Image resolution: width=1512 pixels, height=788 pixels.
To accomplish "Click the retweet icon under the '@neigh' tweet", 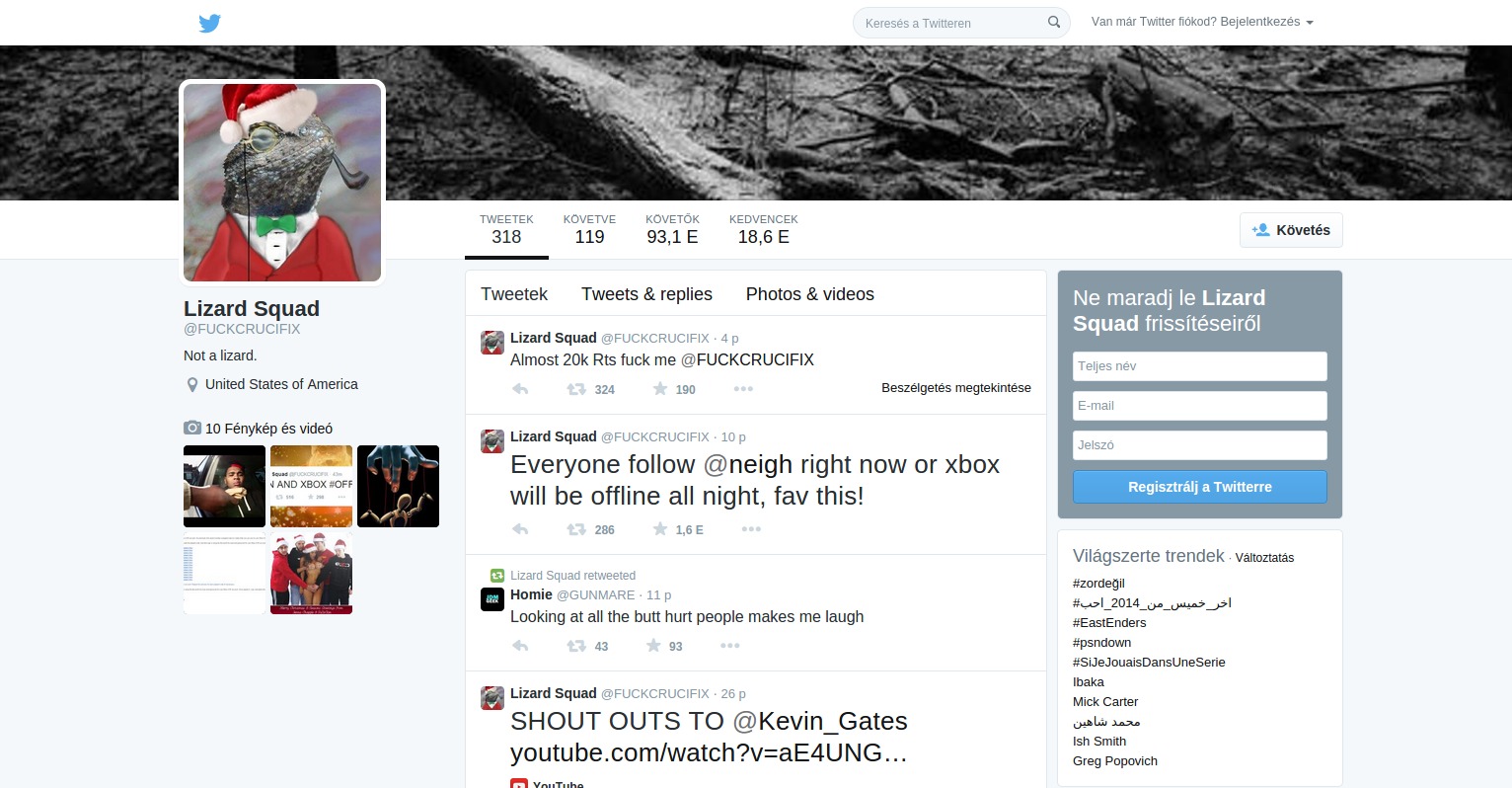I will [575, 529].
